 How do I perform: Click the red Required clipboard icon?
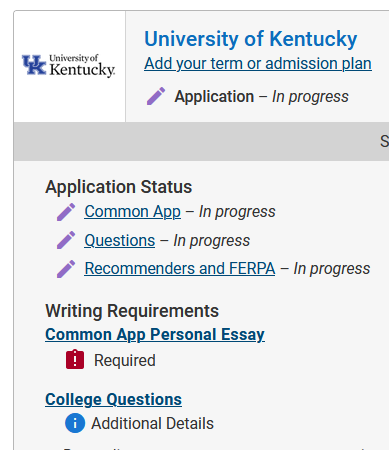[75, 359]
